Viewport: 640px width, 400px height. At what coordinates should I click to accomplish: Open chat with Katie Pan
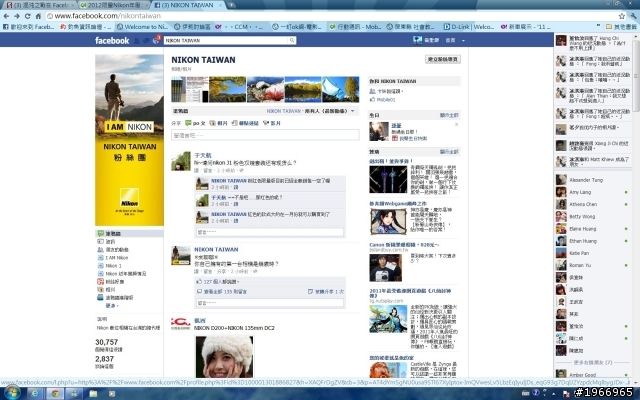click(x=579, y=253)
